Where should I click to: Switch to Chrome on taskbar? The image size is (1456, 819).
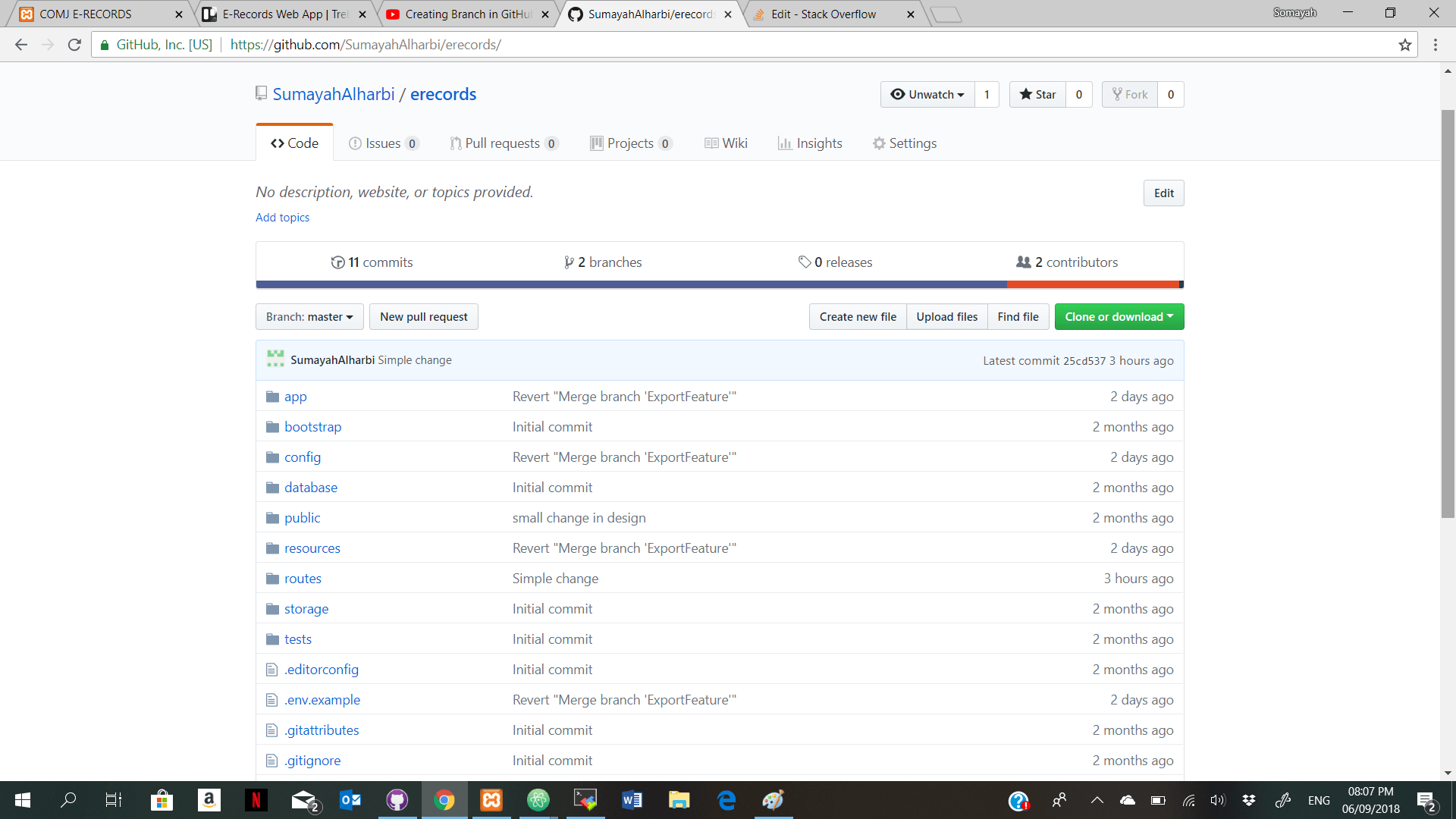(444, 800)
